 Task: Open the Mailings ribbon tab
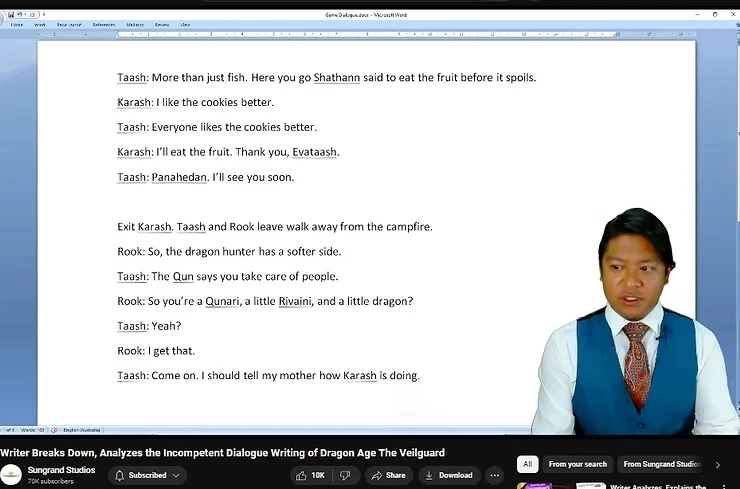click(x=135, y=25)
